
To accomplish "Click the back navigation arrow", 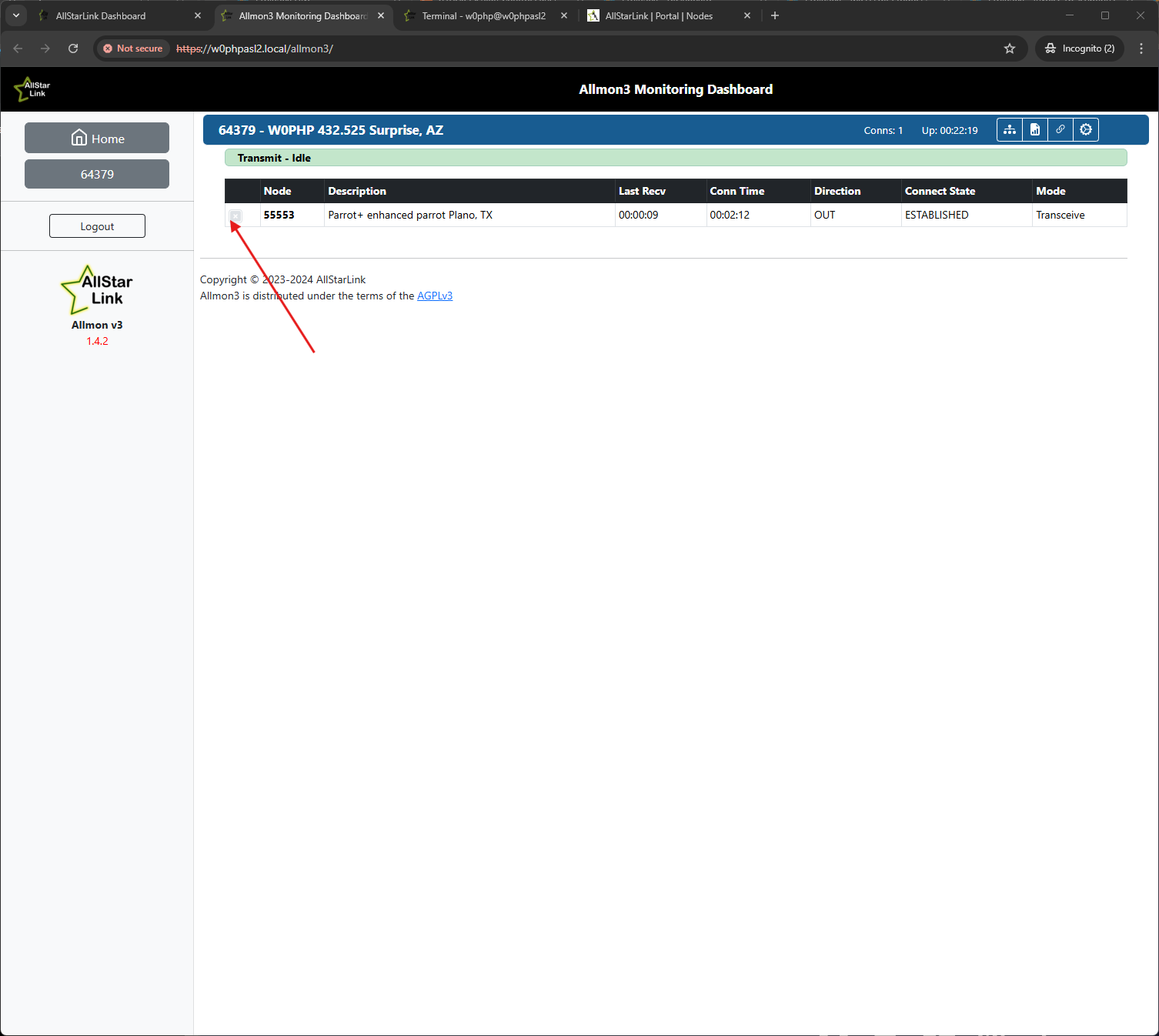I will pos(18,48).
